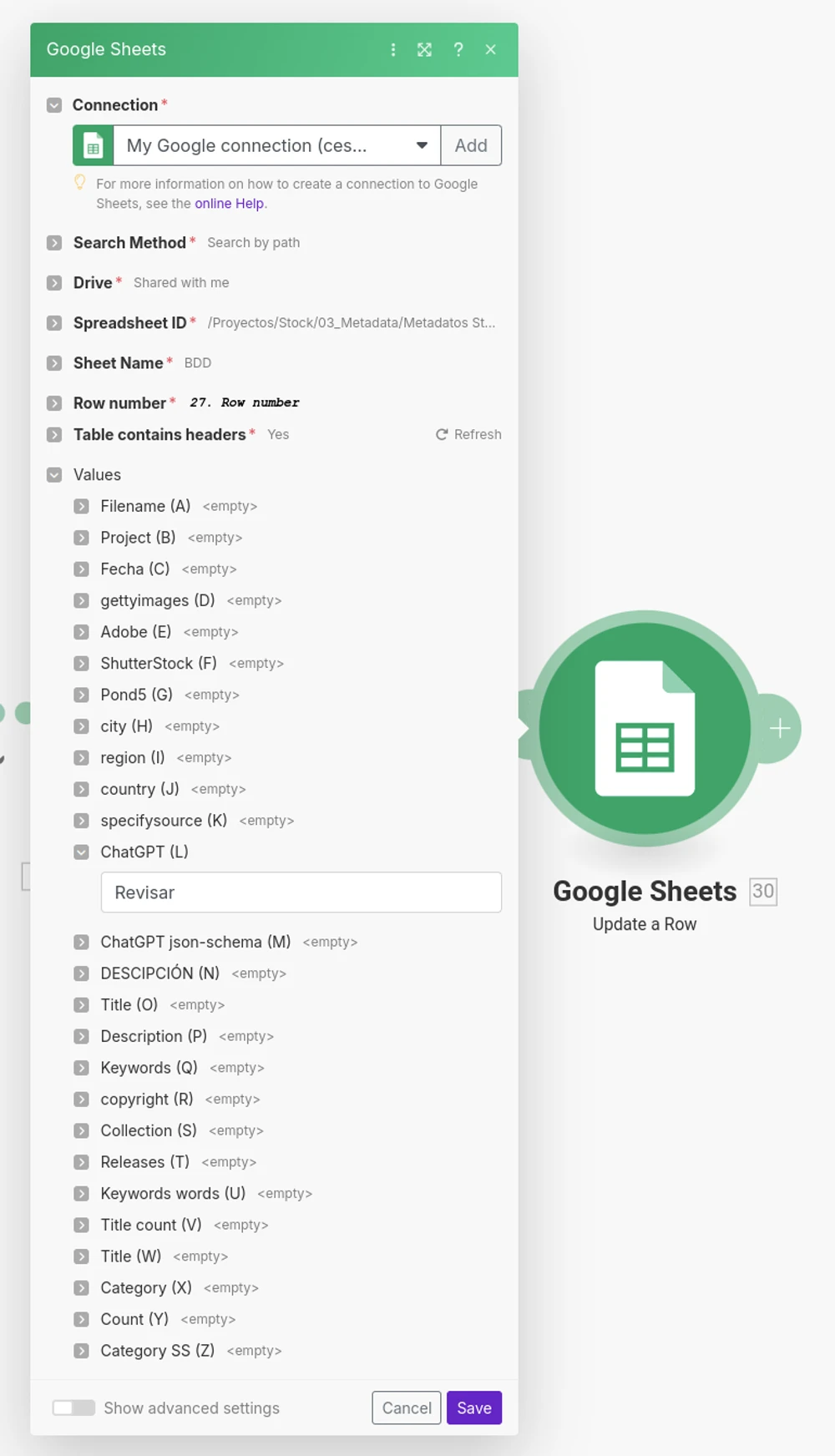Click the large Google Sheets module node
Image resolution: width=835 pixels, height=1456 pixels.
(x=645, y=729)
